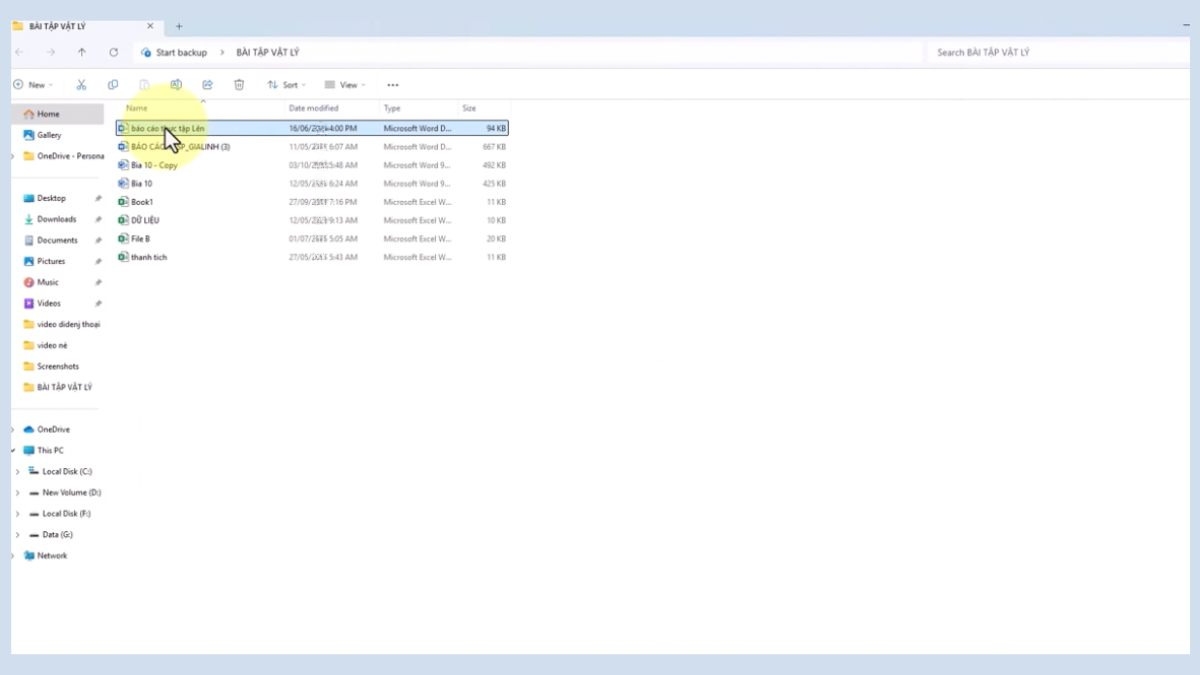Click the pin icon beside Videos
1200x675 pixels.
tap(98, 303)
